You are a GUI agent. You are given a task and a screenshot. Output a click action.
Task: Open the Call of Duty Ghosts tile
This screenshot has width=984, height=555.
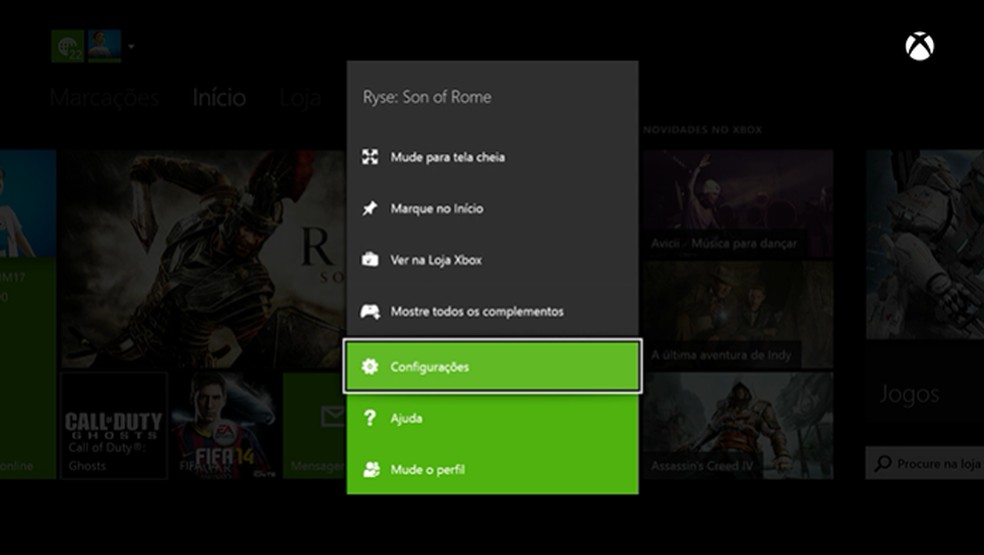tap(114, 426)
